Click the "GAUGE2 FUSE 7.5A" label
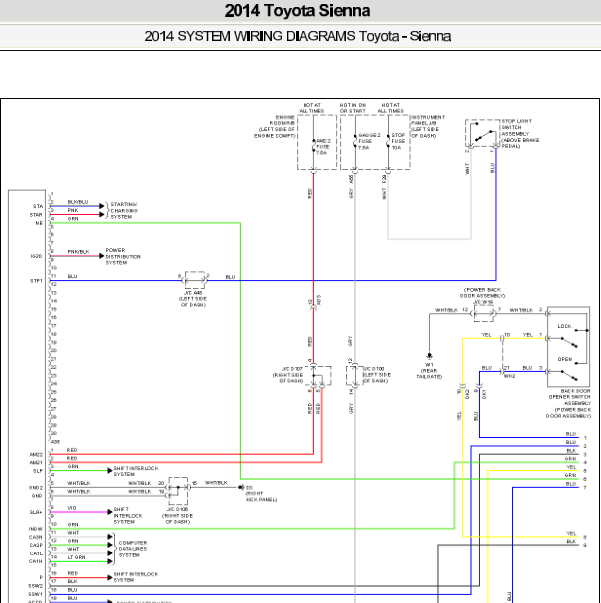 click(x=369, y=141)
